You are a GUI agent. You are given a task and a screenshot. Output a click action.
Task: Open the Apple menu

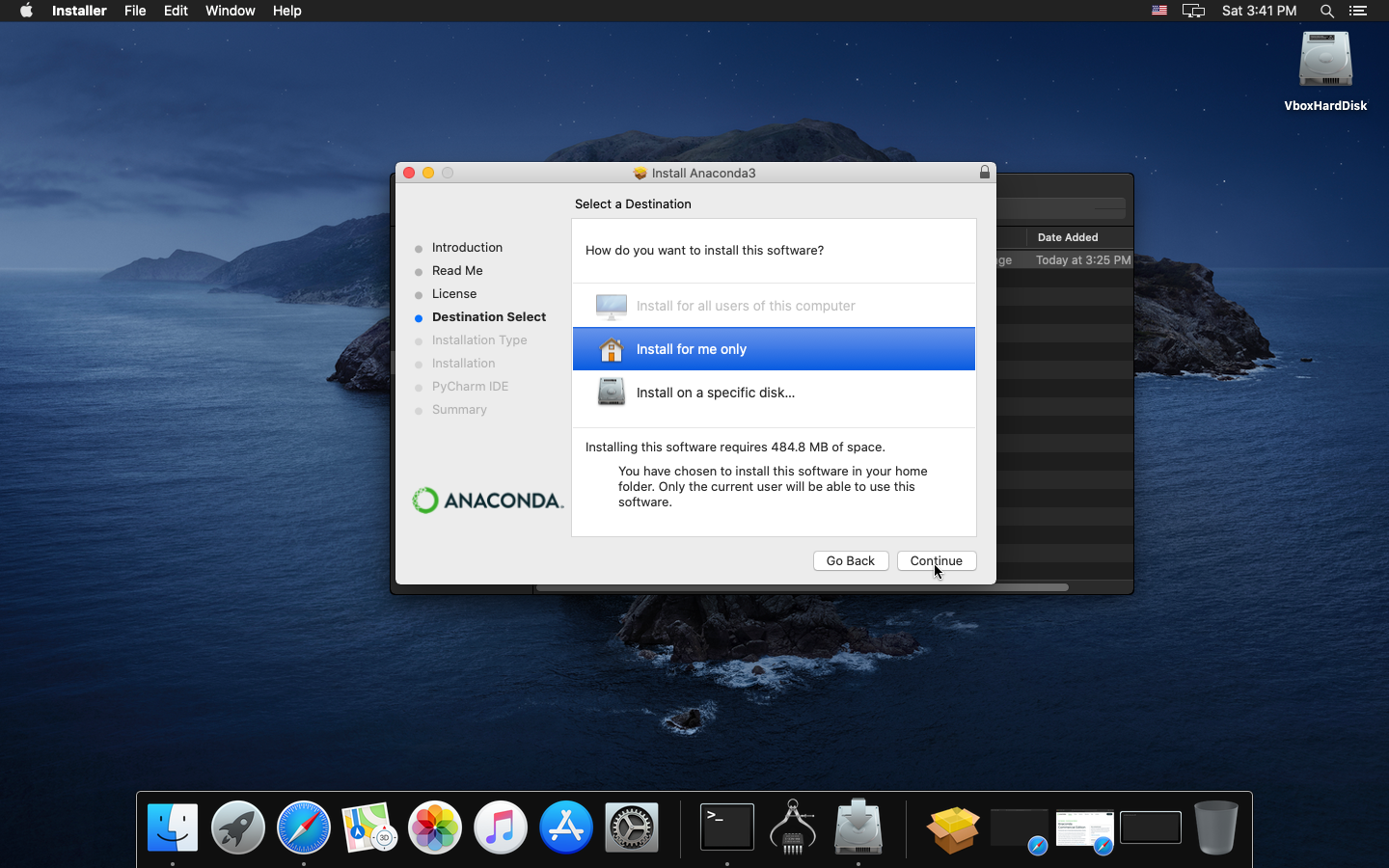[x=26, y=11]
